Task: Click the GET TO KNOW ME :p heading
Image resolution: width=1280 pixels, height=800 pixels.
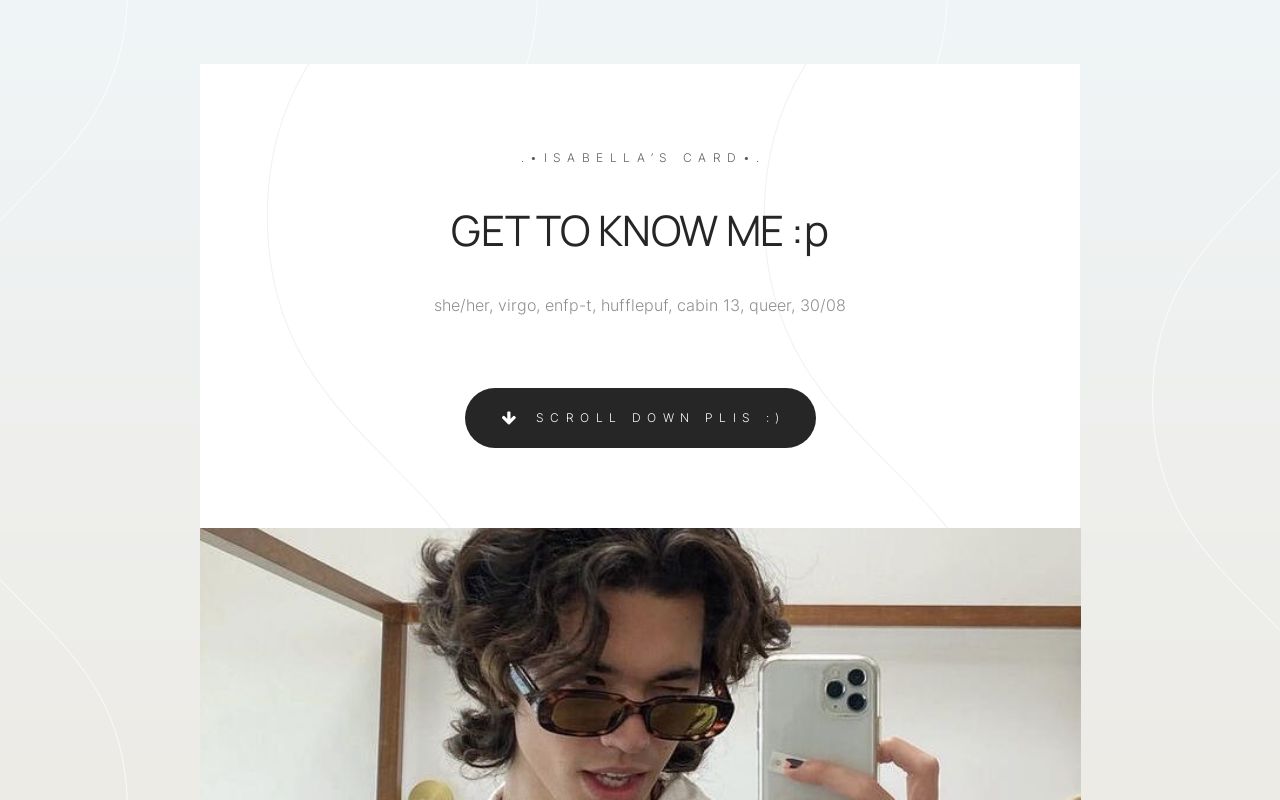Action: tap(639, 231)
